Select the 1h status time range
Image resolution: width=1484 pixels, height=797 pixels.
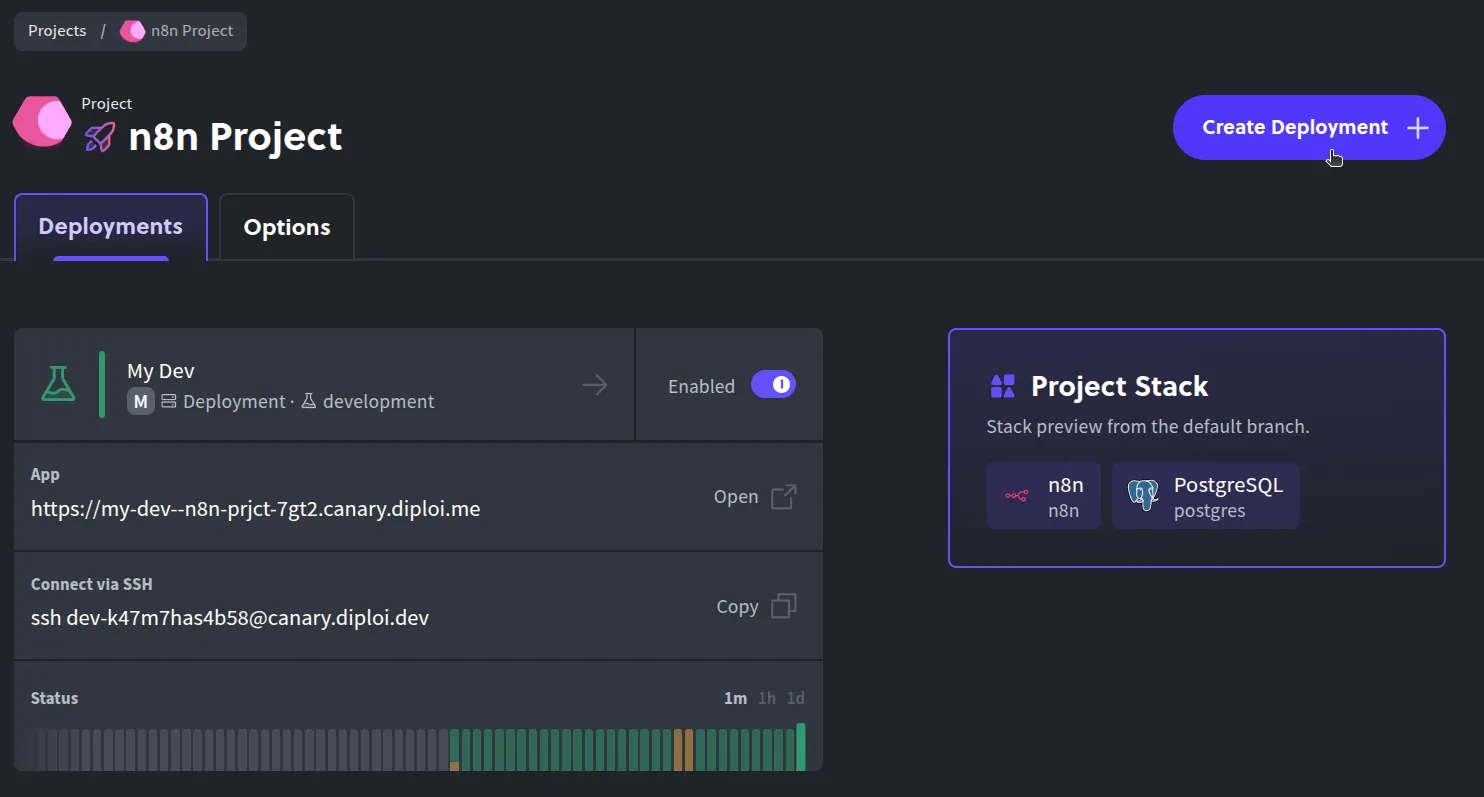point(766,698)
